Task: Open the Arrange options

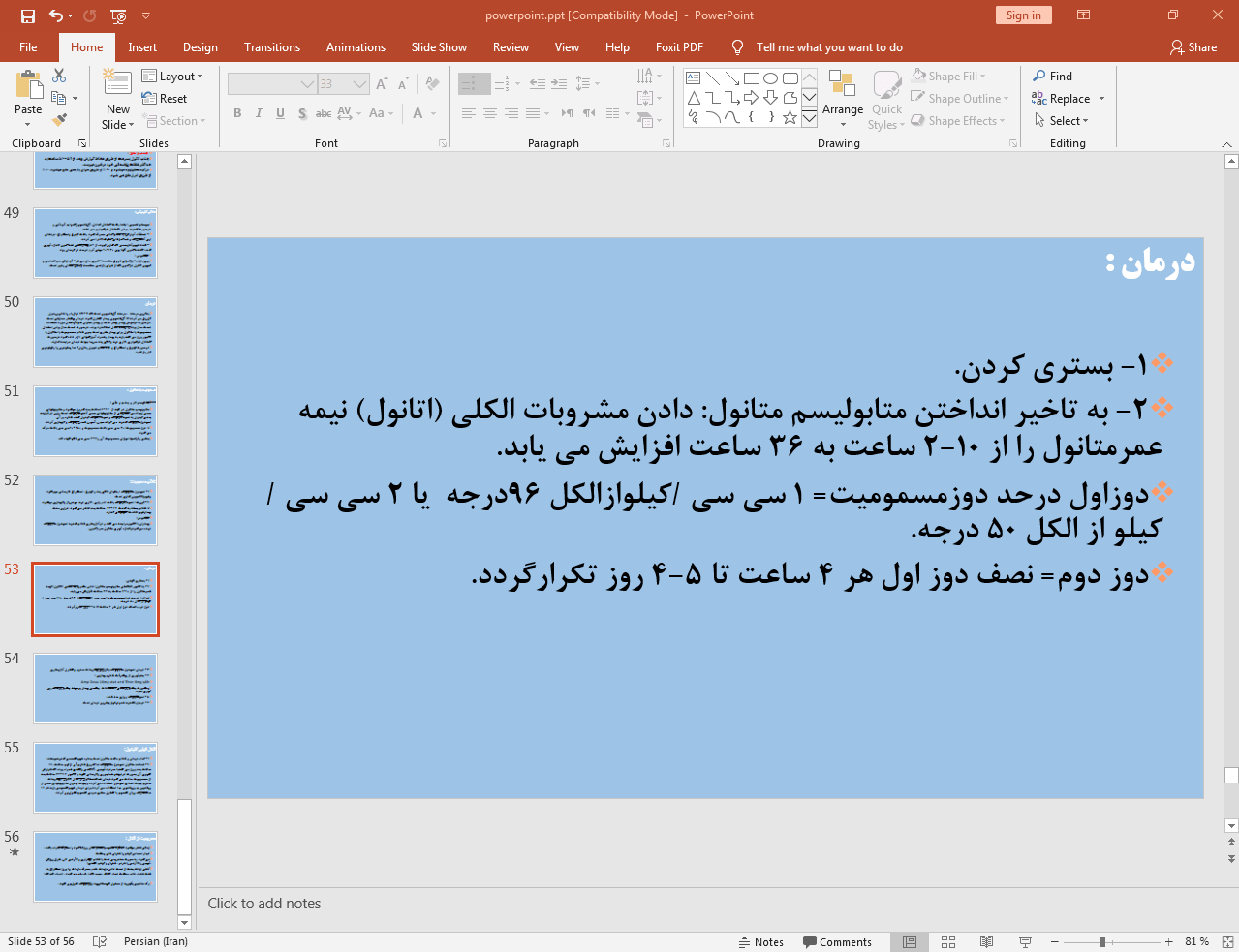Action: point(843,99)
